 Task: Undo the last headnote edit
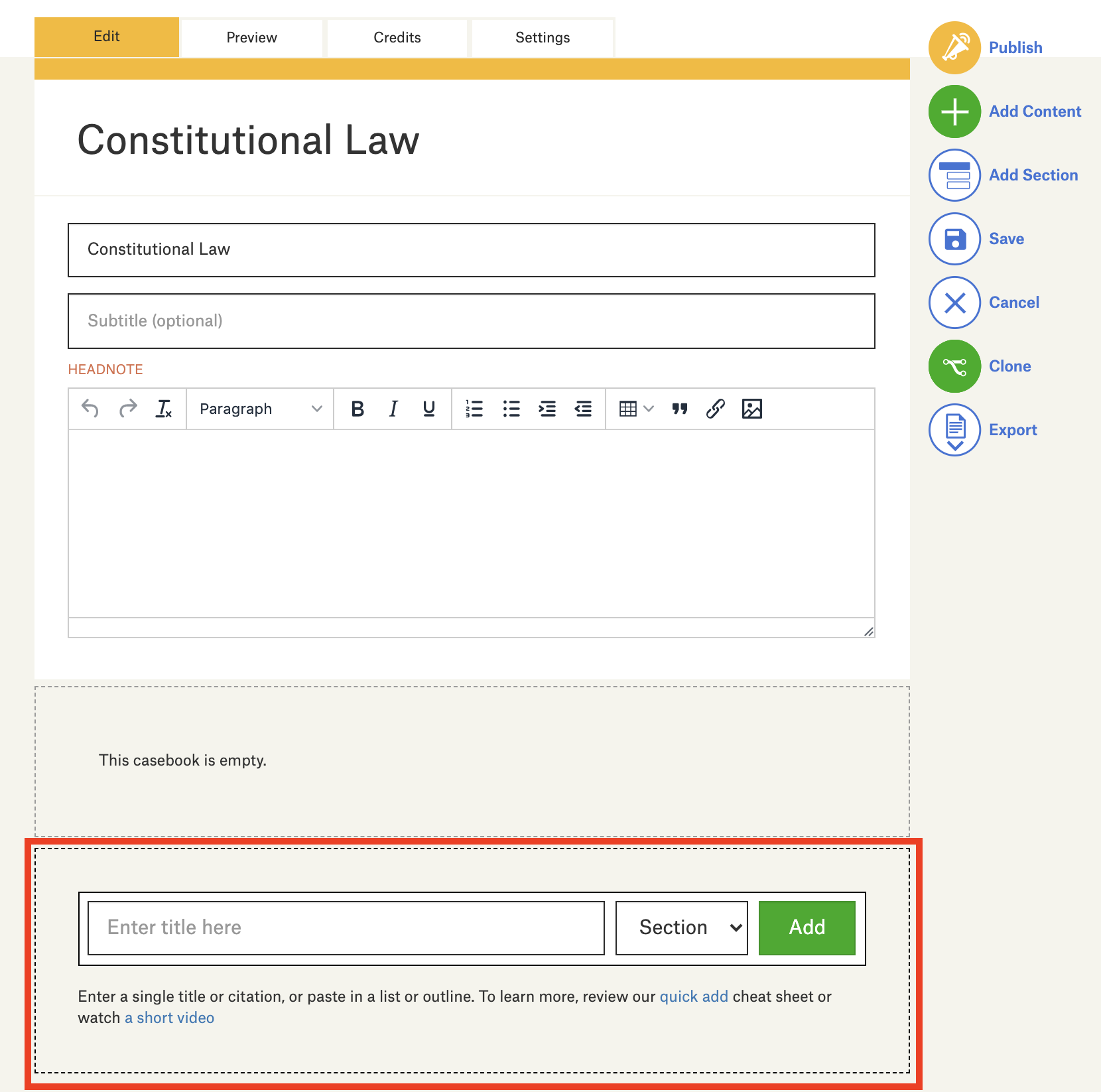(90, 409)
